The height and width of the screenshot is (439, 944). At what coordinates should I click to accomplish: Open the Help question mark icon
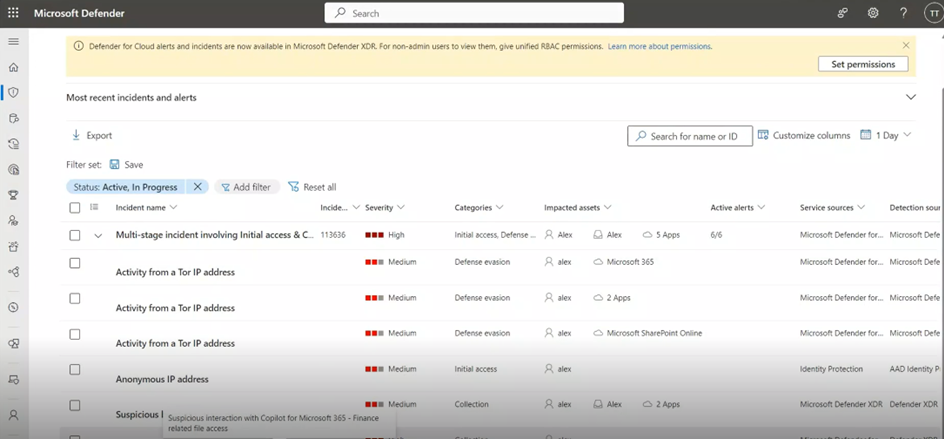click(x=903, y=13)
